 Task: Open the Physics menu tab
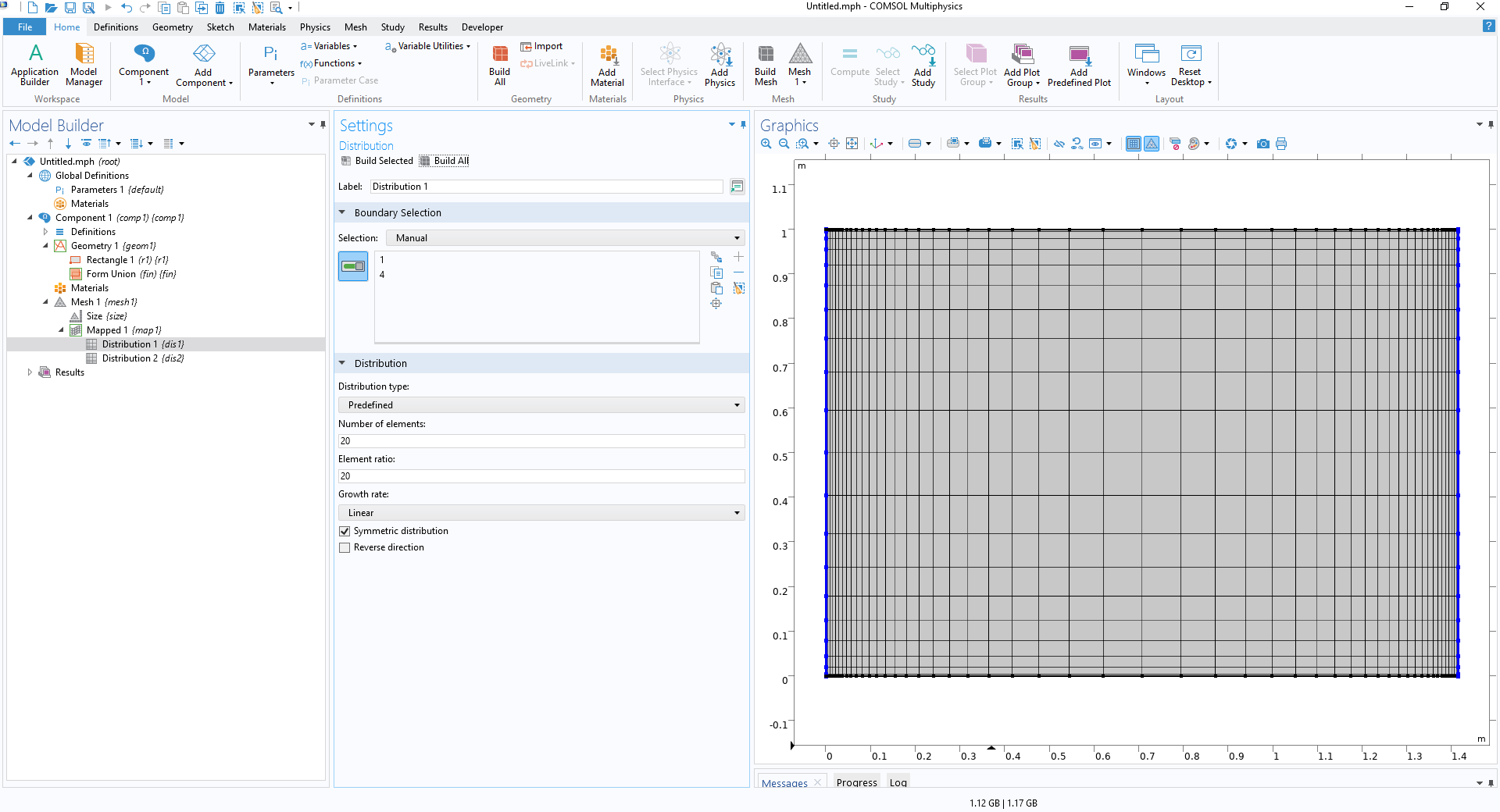tap(314, 27)
